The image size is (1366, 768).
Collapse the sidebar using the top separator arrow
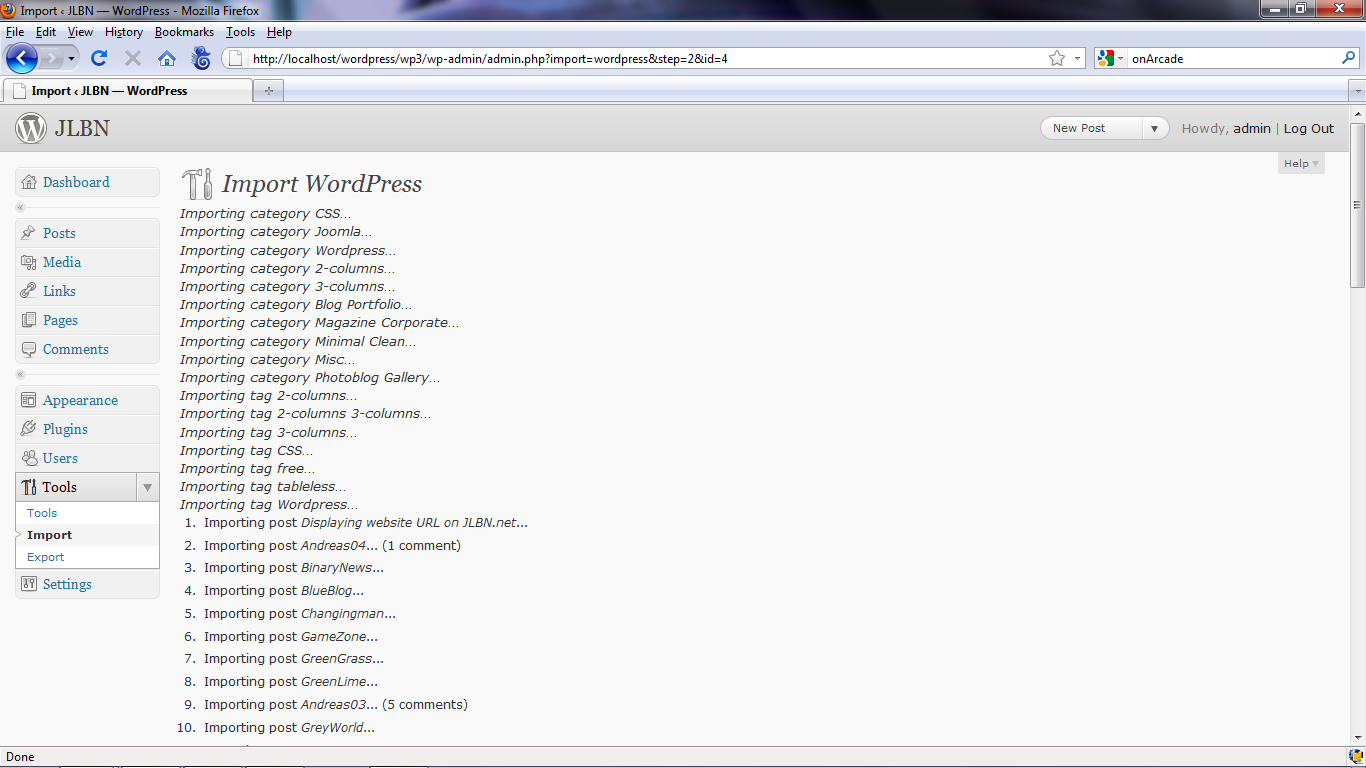pyautogui.click(x=20, y=207)
